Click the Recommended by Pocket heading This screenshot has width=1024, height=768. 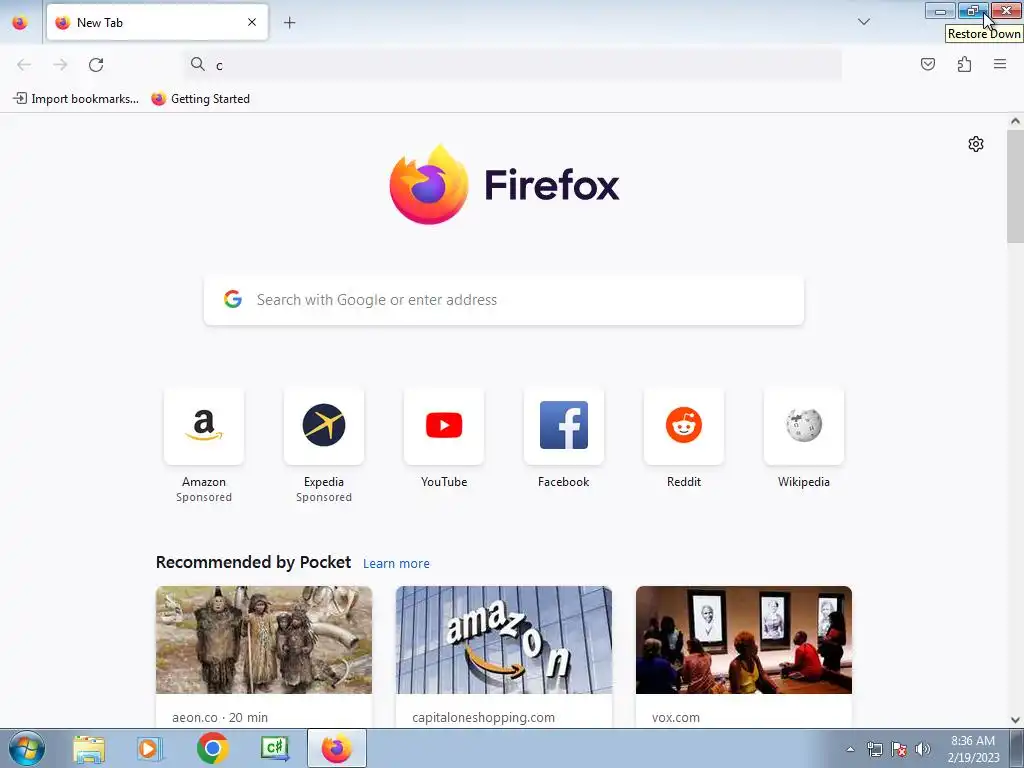(253, 562)
